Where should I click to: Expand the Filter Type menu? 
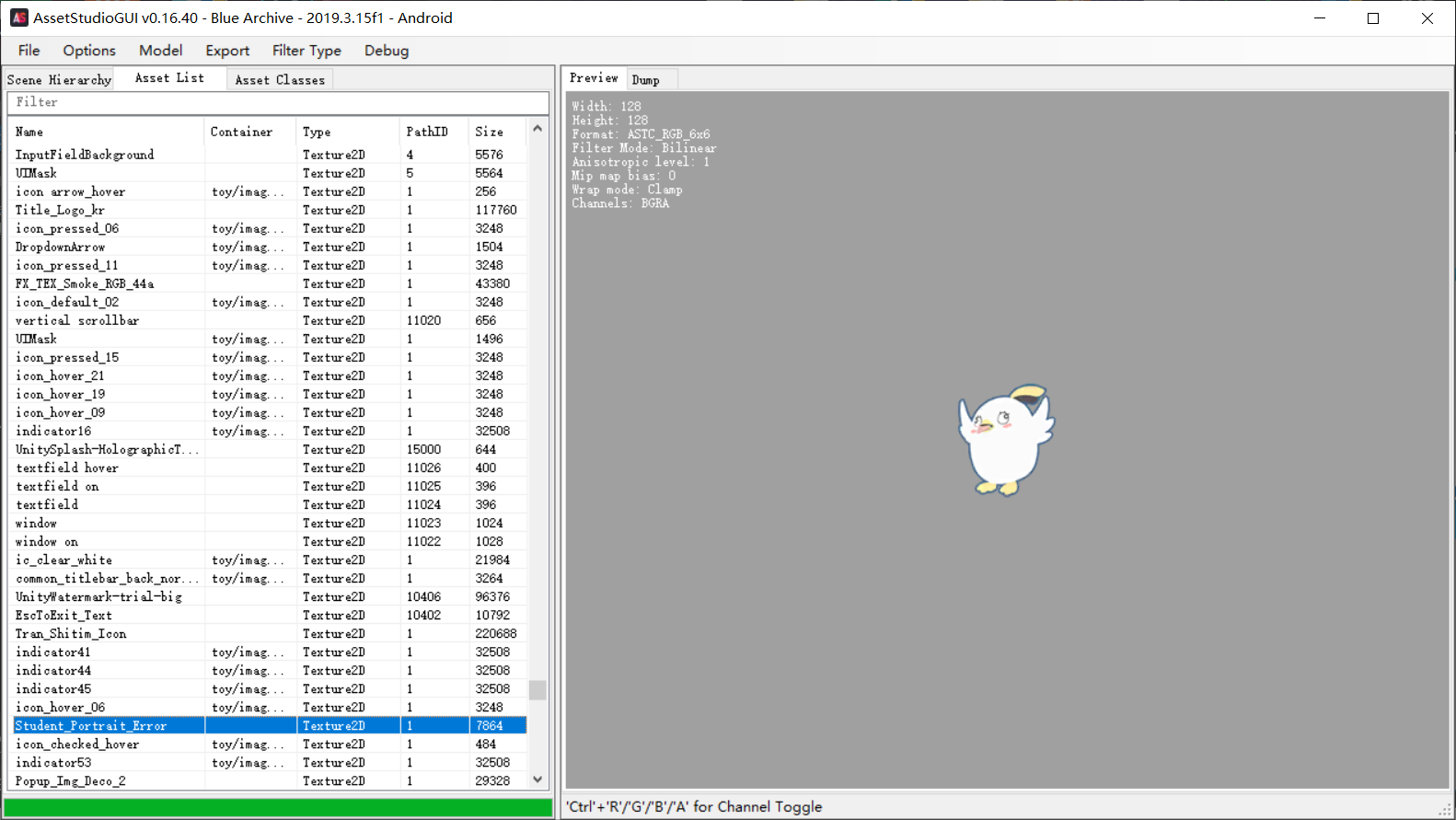coord(306,51)
